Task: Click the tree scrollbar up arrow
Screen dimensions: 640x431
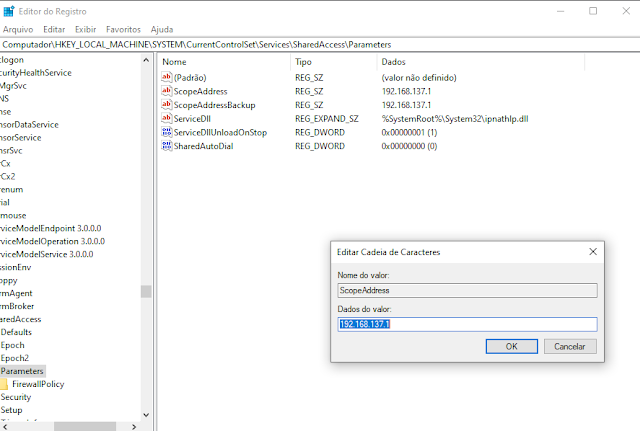Action: pos(146,60)
